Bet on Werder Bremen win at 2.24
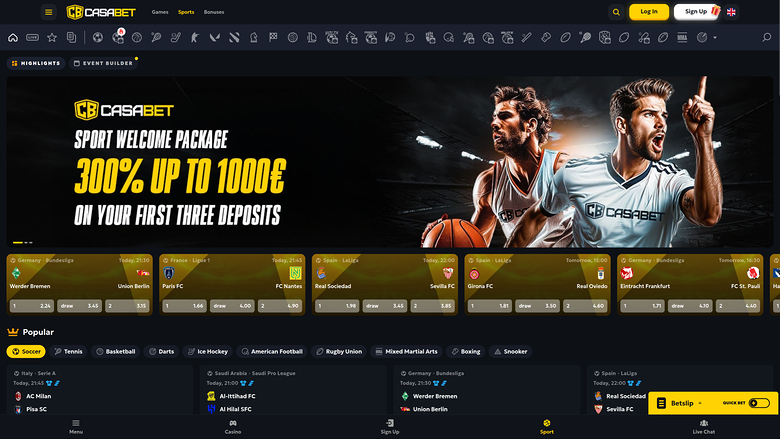The image size is (780, 439). click(x=32, y=306)
